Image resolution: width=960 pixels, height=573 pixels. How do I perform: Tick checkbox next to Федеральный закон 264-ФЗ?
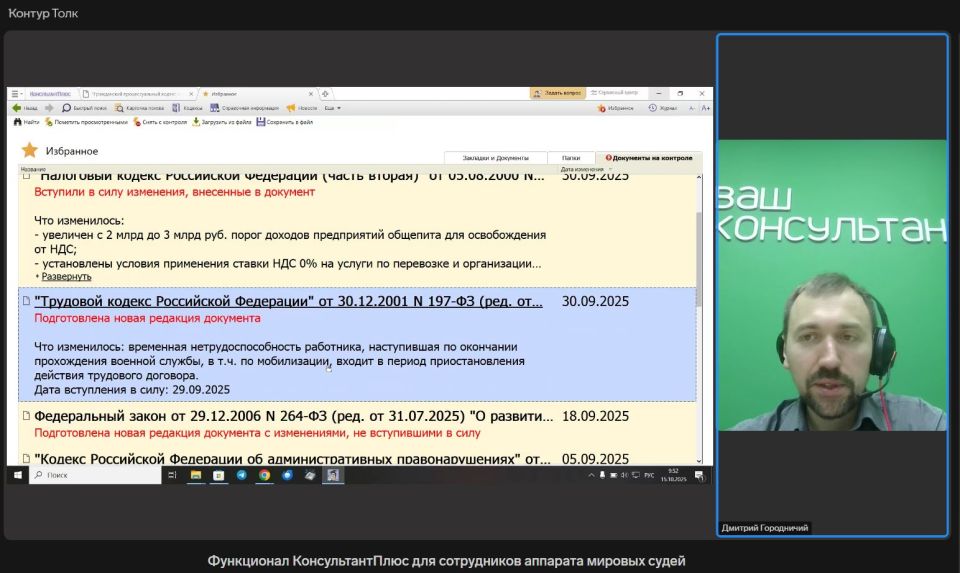click(x=26, y=414)
